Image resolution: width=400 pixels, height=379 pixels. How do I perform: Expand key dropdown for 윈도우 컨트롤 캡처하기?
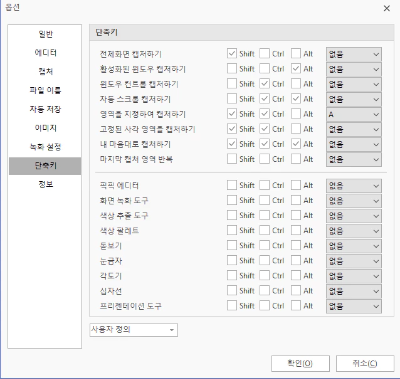point(354,84)
